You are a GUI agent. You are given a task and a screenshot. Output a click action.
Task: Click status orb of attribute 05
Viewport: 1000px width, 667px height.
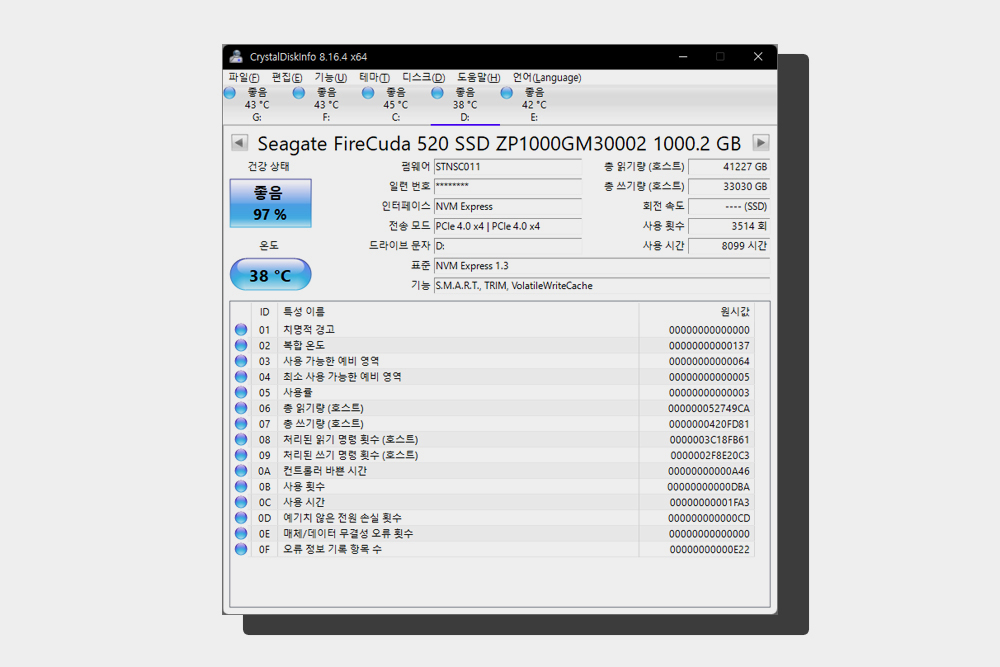pos(241,392)
